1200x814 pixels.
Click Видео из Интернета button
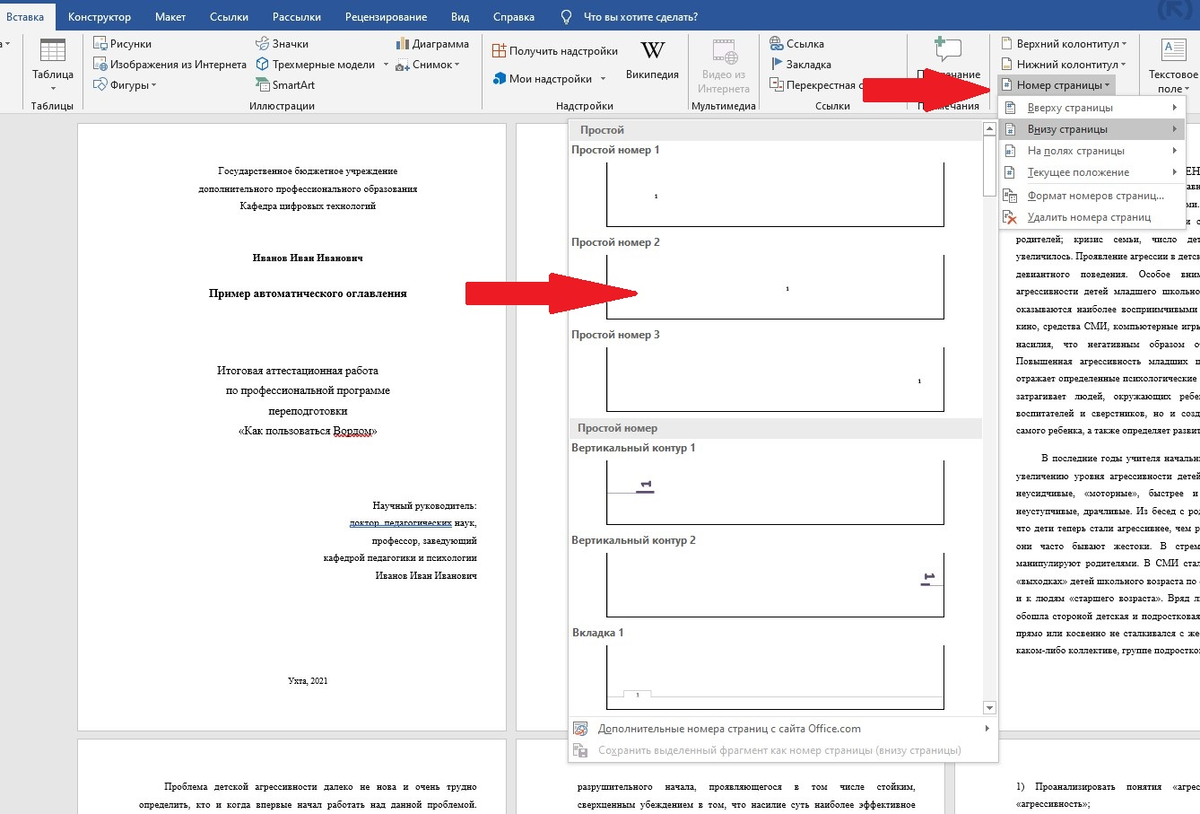click(x=724, y=65)
